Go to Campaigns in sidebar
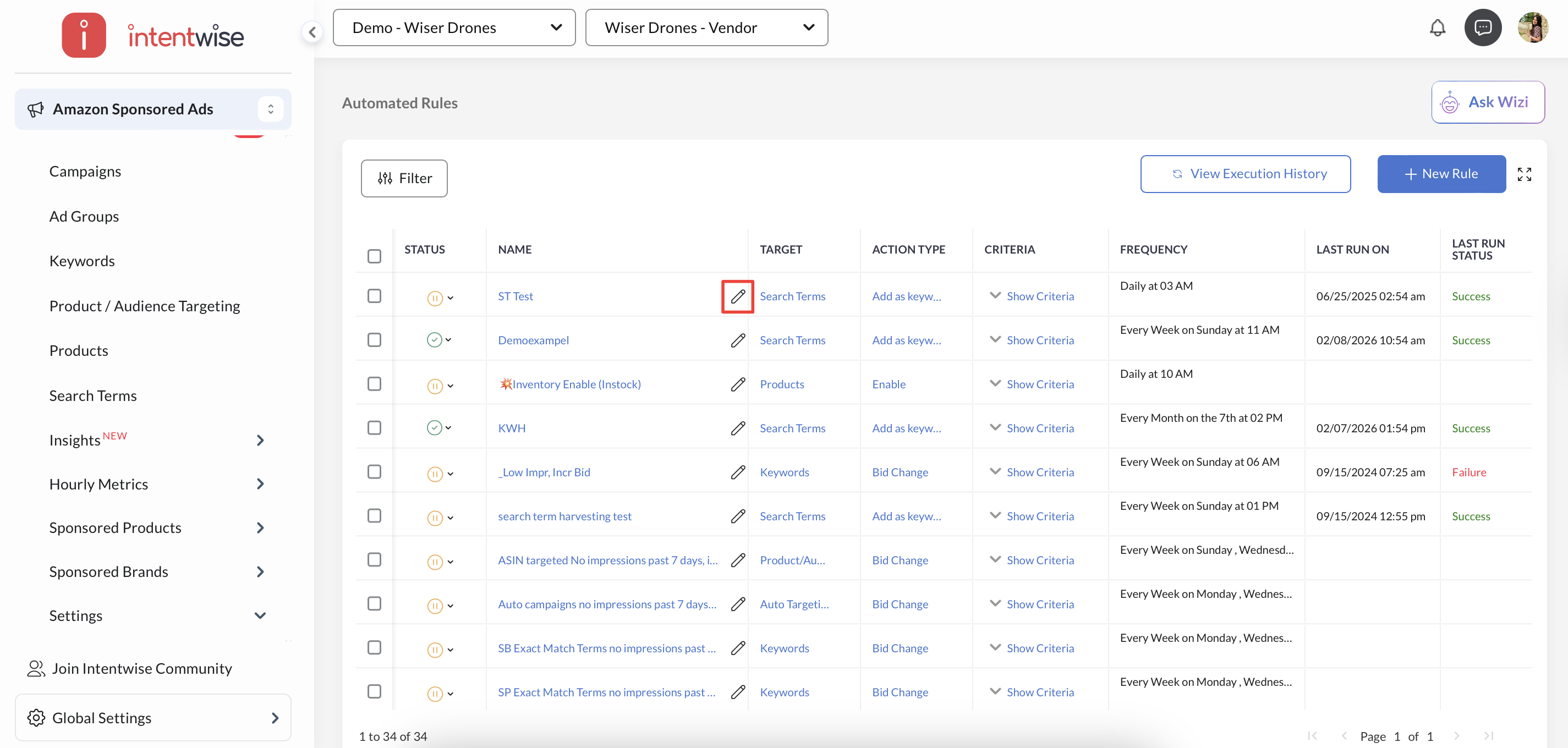The height and width of the screenshot is (748, 1568). (85, 172)
